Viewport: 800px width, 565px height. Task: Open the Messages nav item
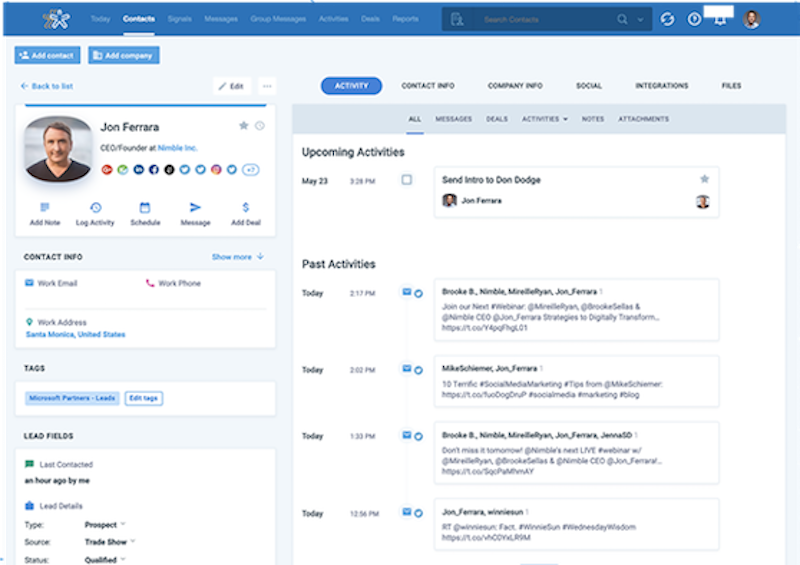coord(221,19)
